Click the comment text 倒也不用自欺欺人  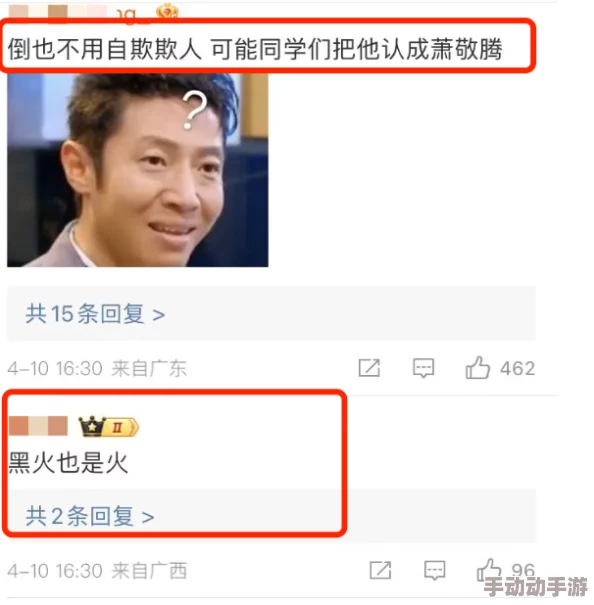click(105, 50)
